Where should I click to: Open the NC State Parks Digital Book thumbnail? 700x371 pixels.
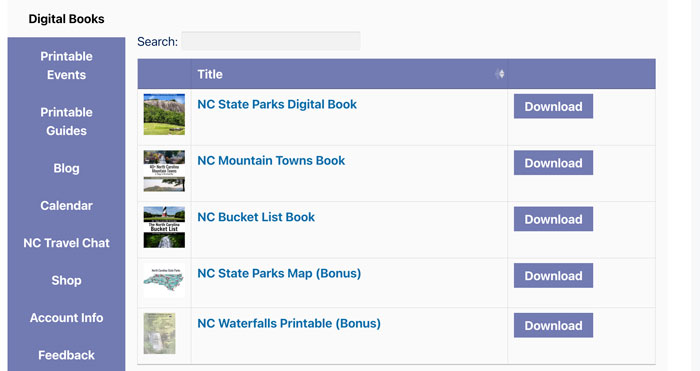(164, 114)
